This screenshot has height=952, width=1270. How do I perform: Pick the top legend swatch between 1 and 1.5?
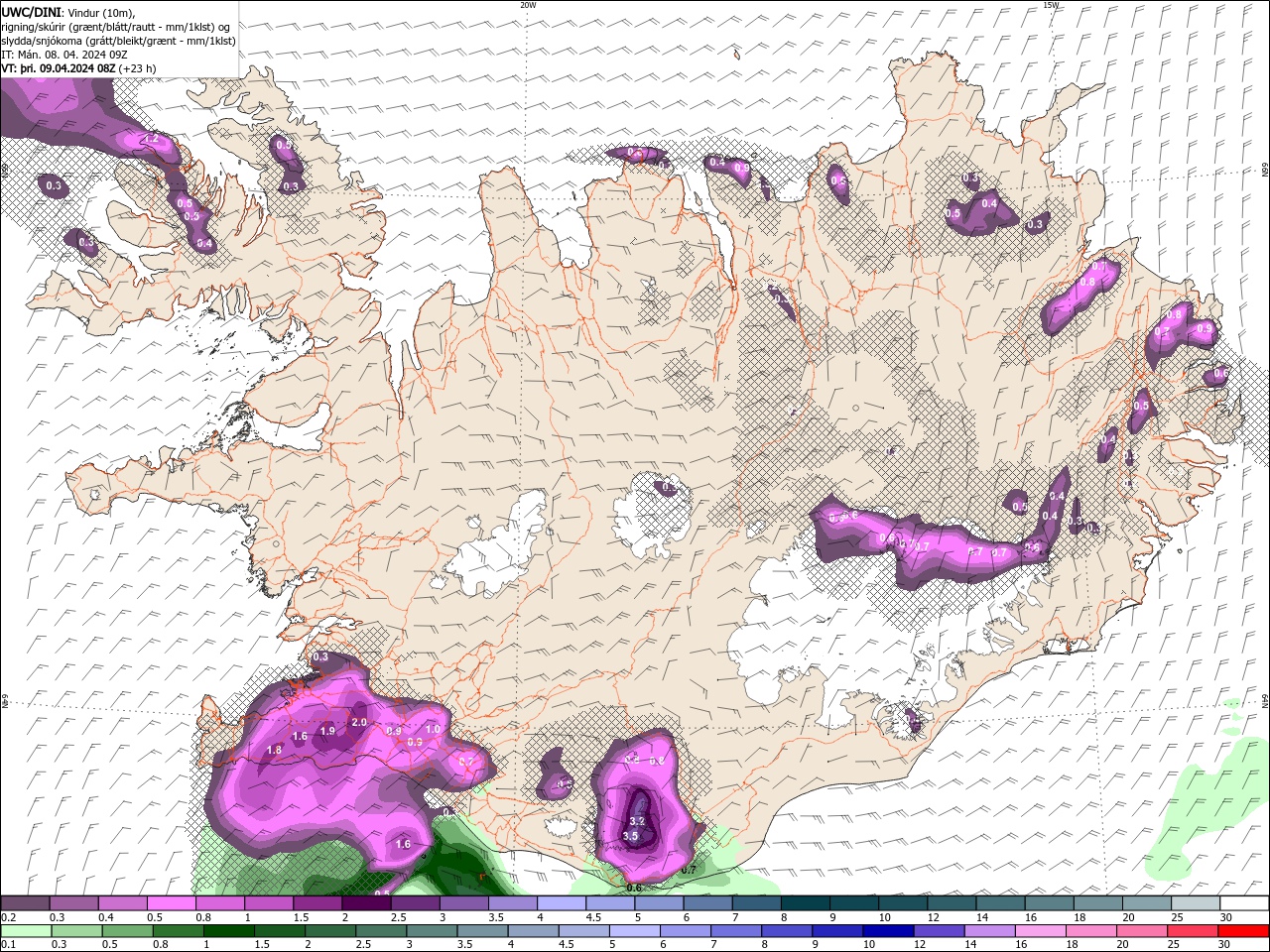point(269,903)
